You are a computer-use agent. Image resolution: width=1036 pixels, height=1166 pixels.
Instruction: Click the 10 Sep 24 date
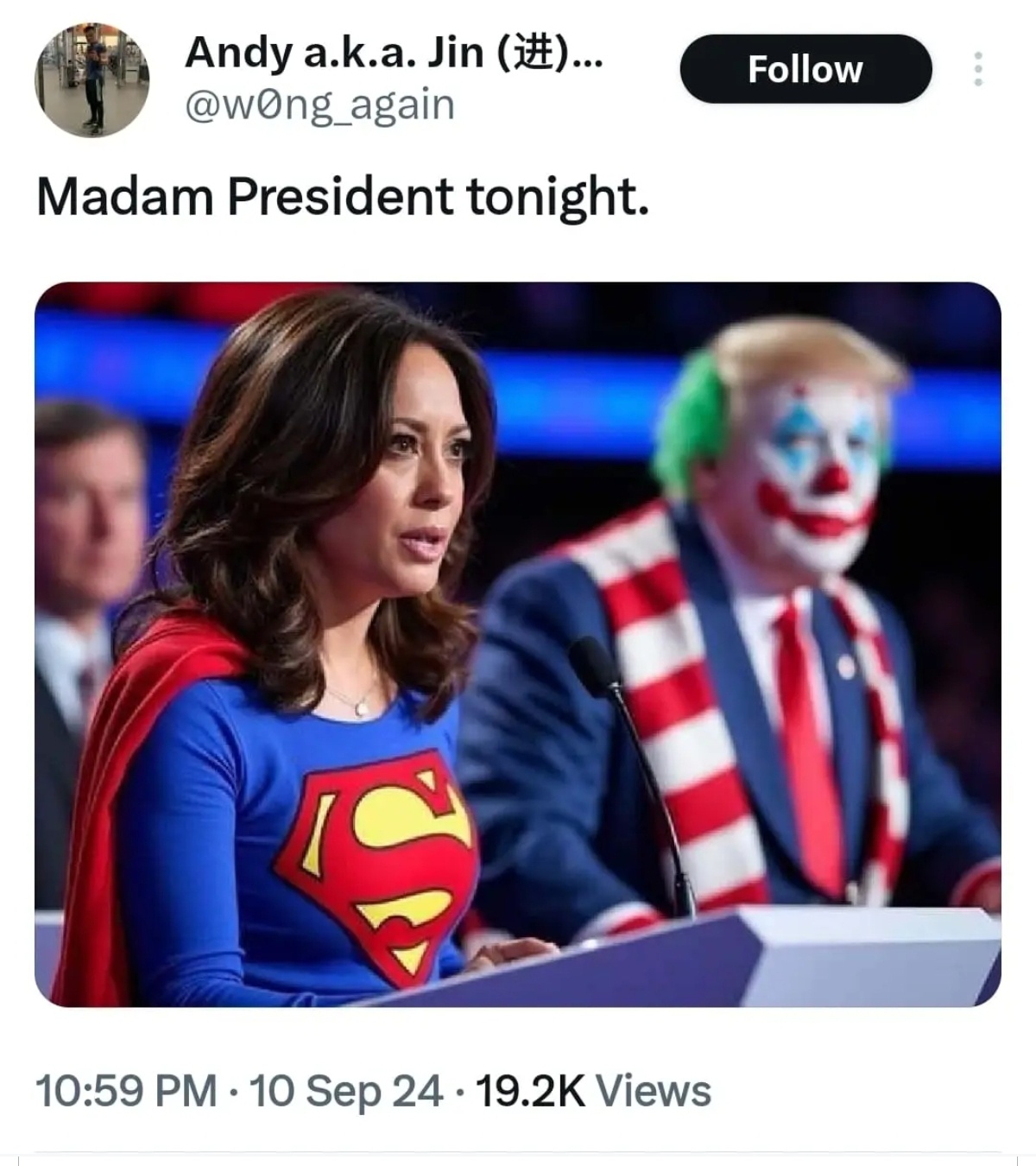[346, 1090]
